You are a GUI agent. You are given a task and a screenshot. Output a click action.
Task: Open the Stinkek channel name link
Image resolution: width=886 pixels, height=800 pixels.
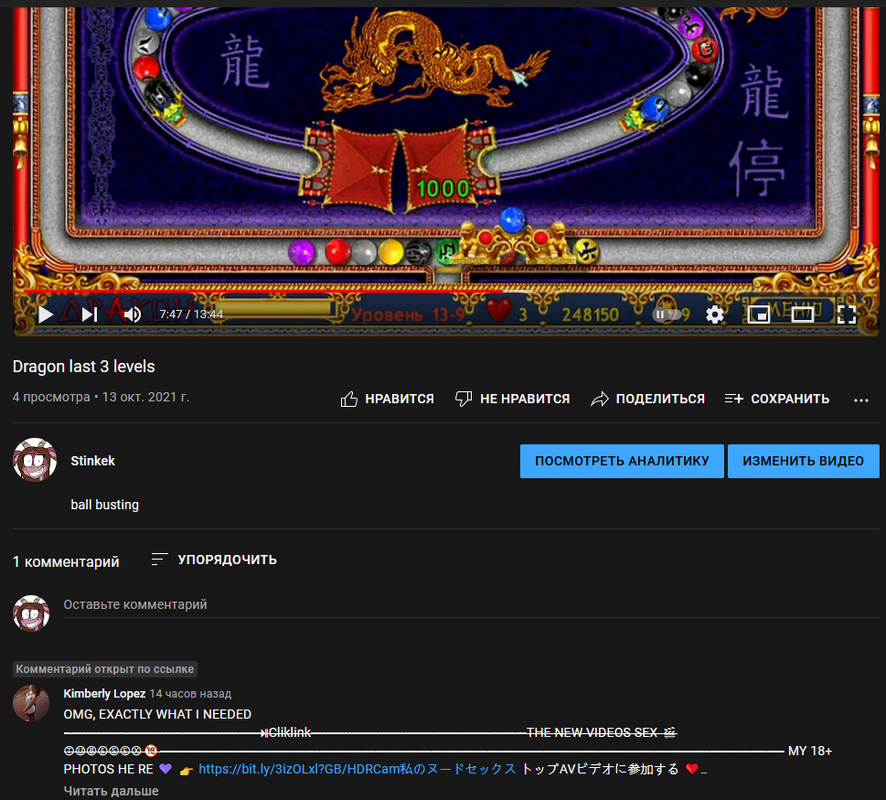click(93, 461)
